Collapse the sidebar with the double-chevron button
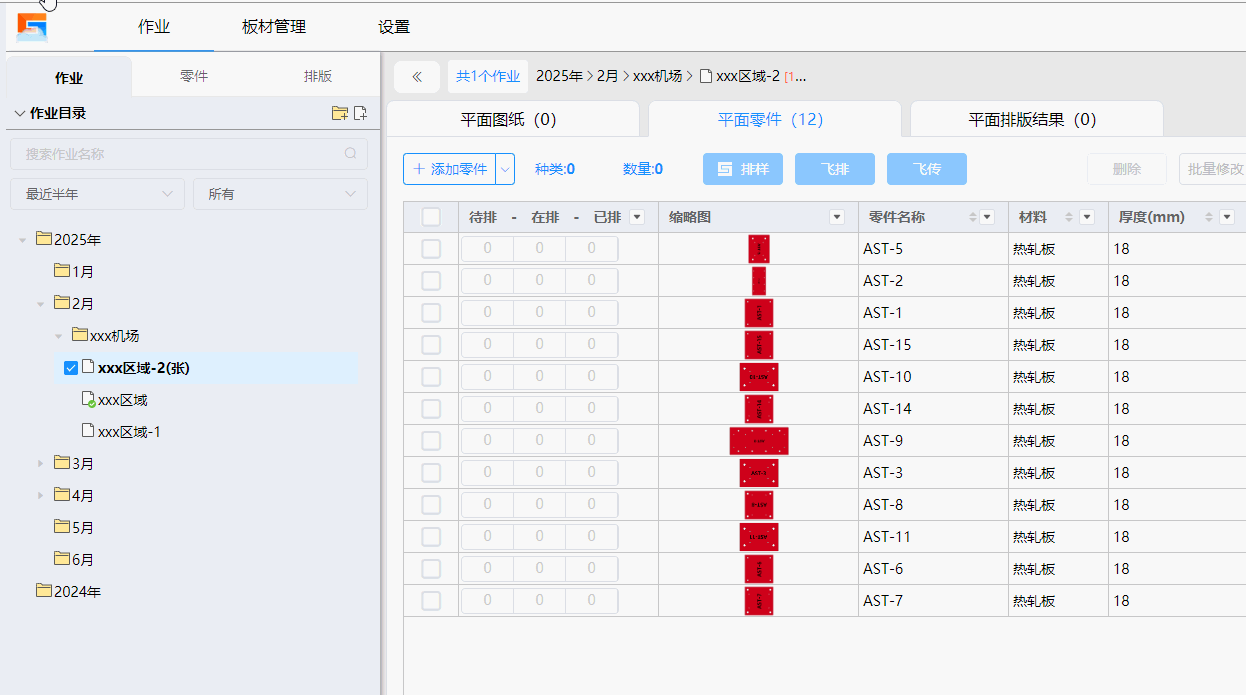 coord(417,76)
